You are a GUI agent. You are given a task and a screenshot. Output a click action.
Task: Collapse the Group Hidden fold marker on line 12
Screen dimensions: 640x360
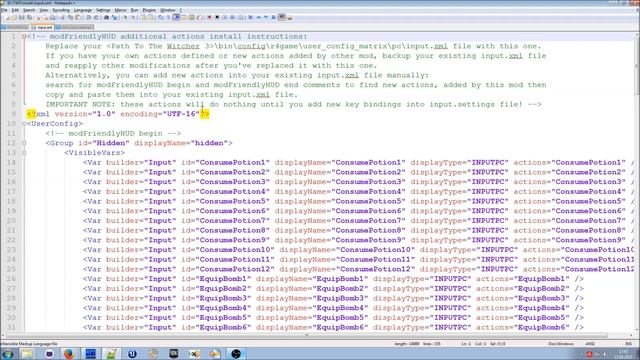tap(24, 143)
